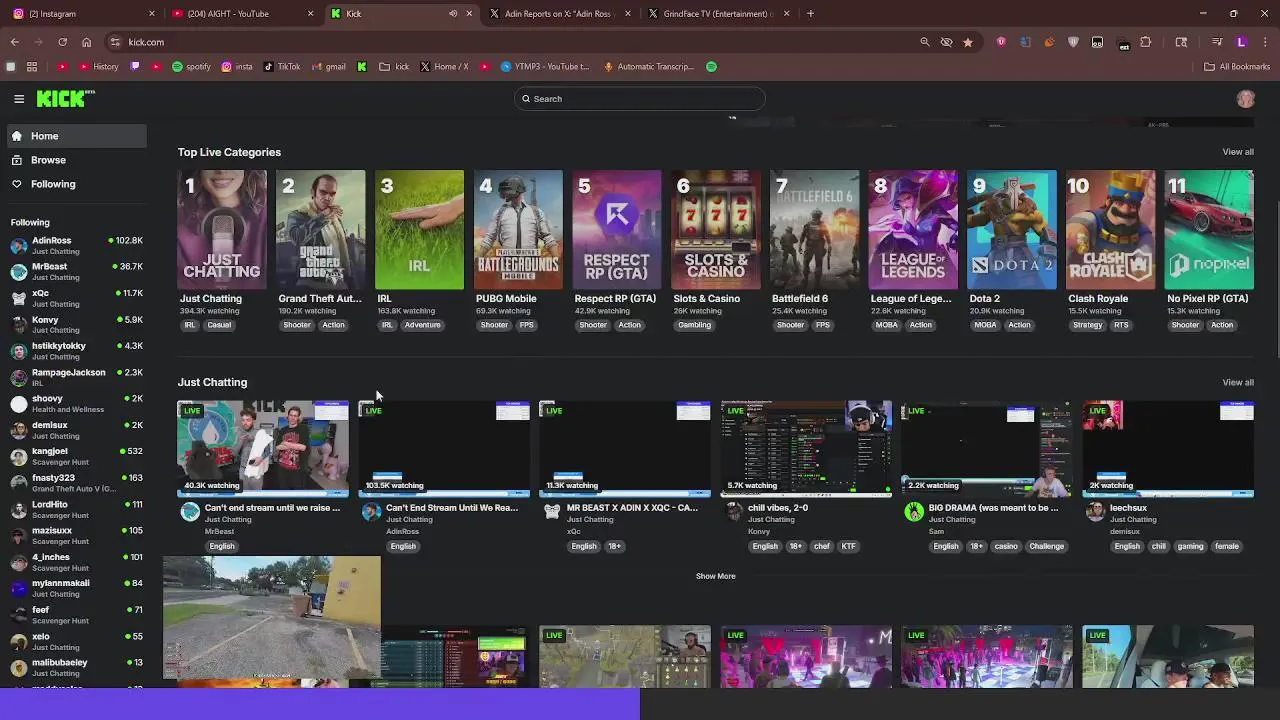Click the KTF tag on Konvy's stream
Viewport: 1280px width, 720px height.
point(848,546)
